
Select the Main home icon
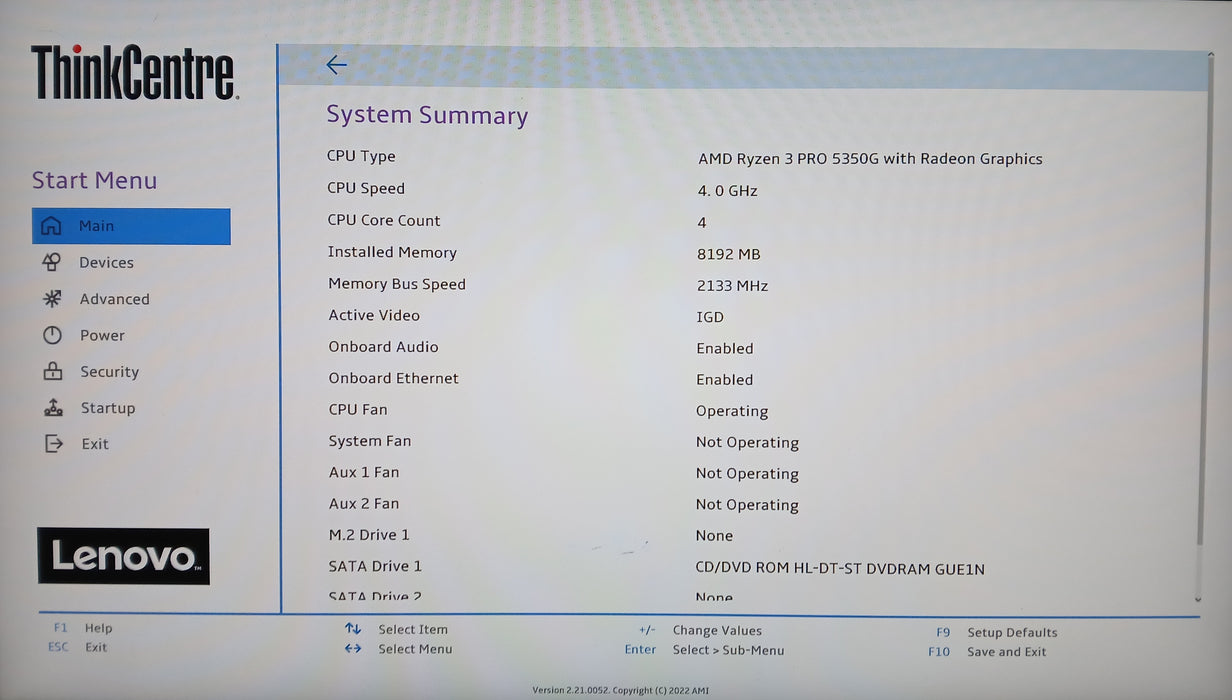pos(51,226)
